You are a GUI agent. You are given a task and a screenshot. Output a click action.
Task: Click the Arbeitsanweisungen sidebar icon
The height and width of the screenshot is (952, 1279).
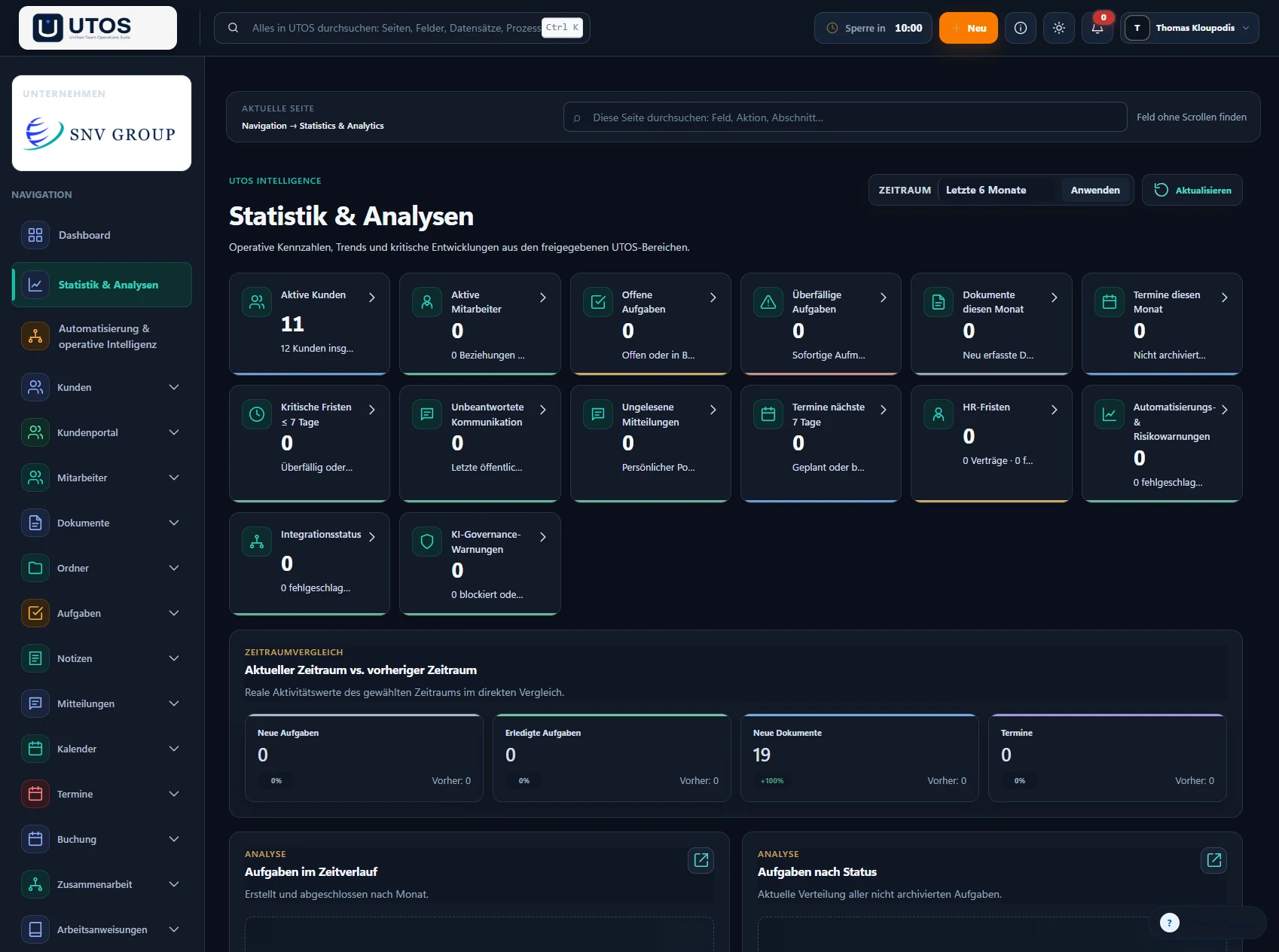35,929
